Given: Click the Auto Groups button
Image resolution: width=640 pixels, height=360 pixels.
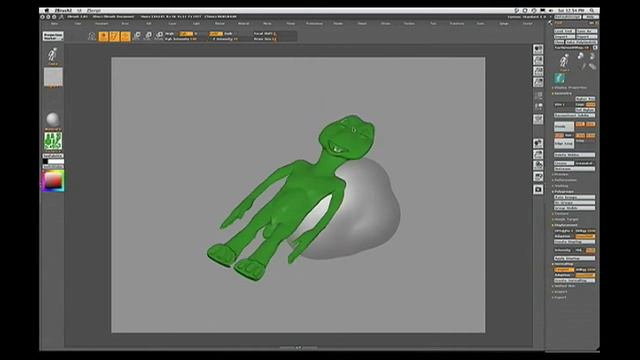Looking at the screenshot, I should 574,197.
